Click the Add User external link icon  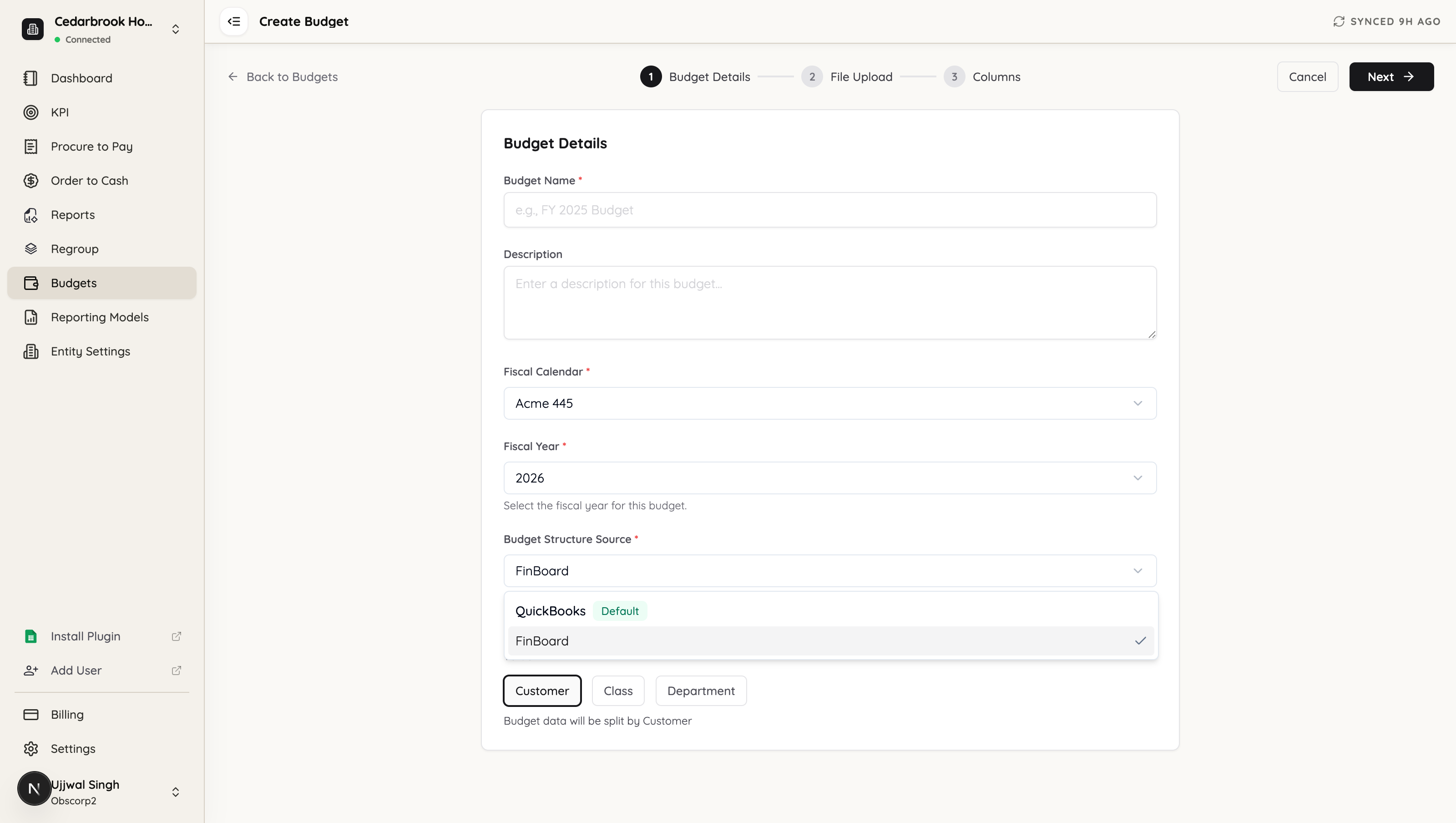tap(177, 670)
